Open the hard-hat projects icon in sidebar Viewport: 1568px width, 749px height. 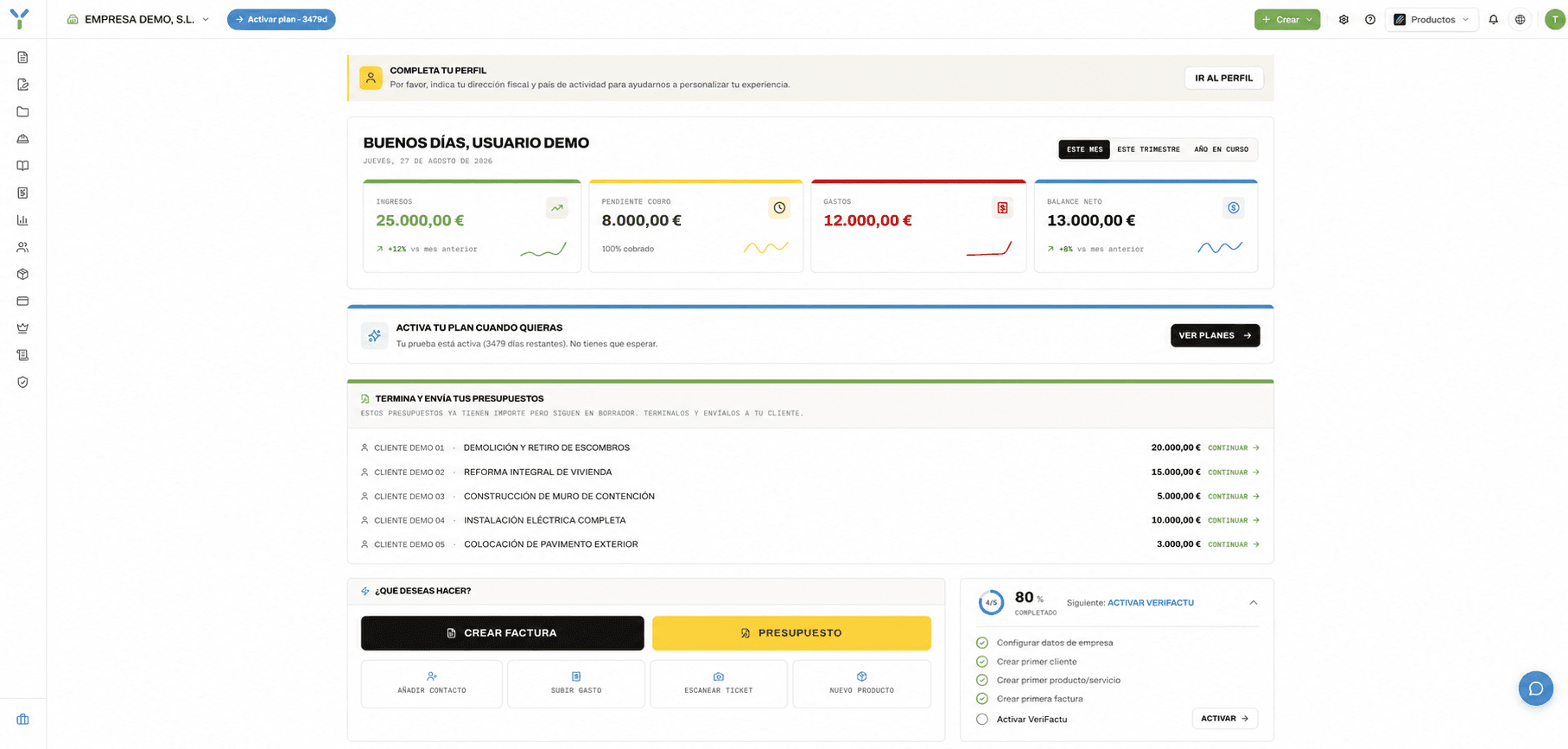point(22,138)
